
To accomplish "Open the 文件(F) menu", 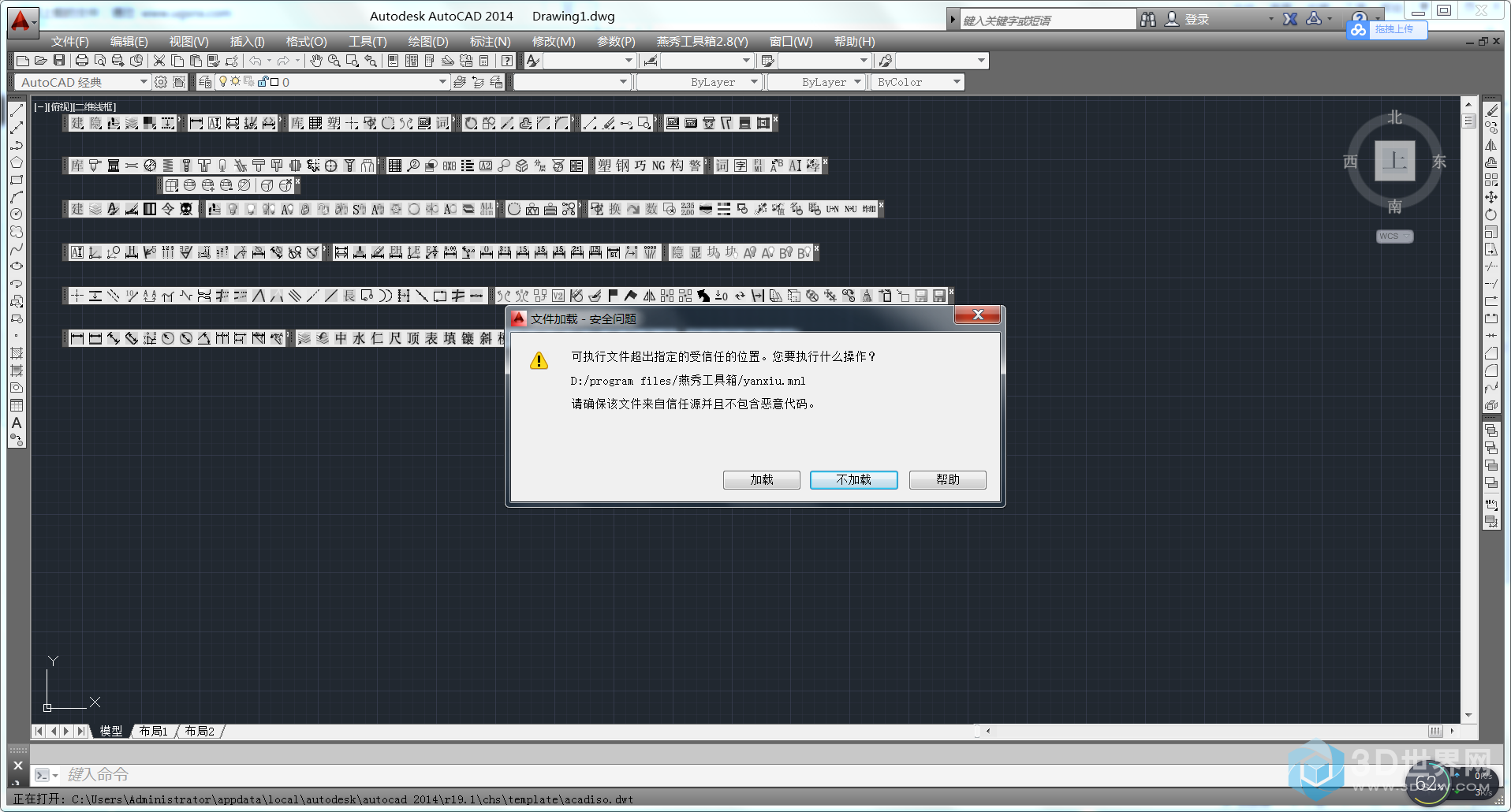I will (70, 42).
